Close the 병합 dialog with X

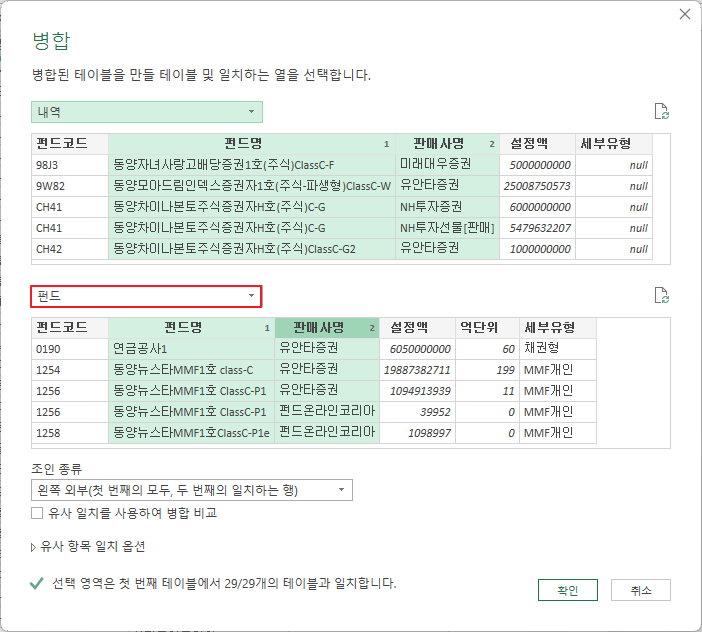click(x=685, y=14)
